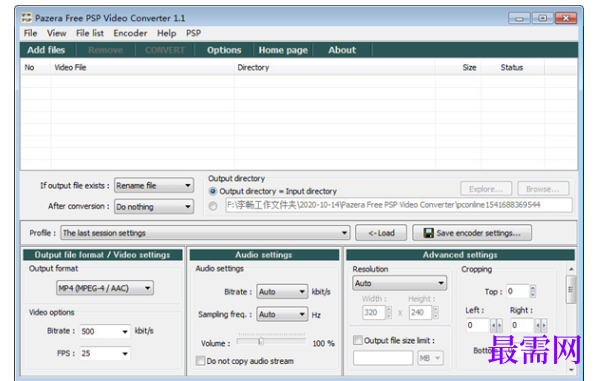The width and height of the screenshot is (600, 381).
Task: Click the Home page toolbar button
Action: pyautogui.click(x=283, y=50)
